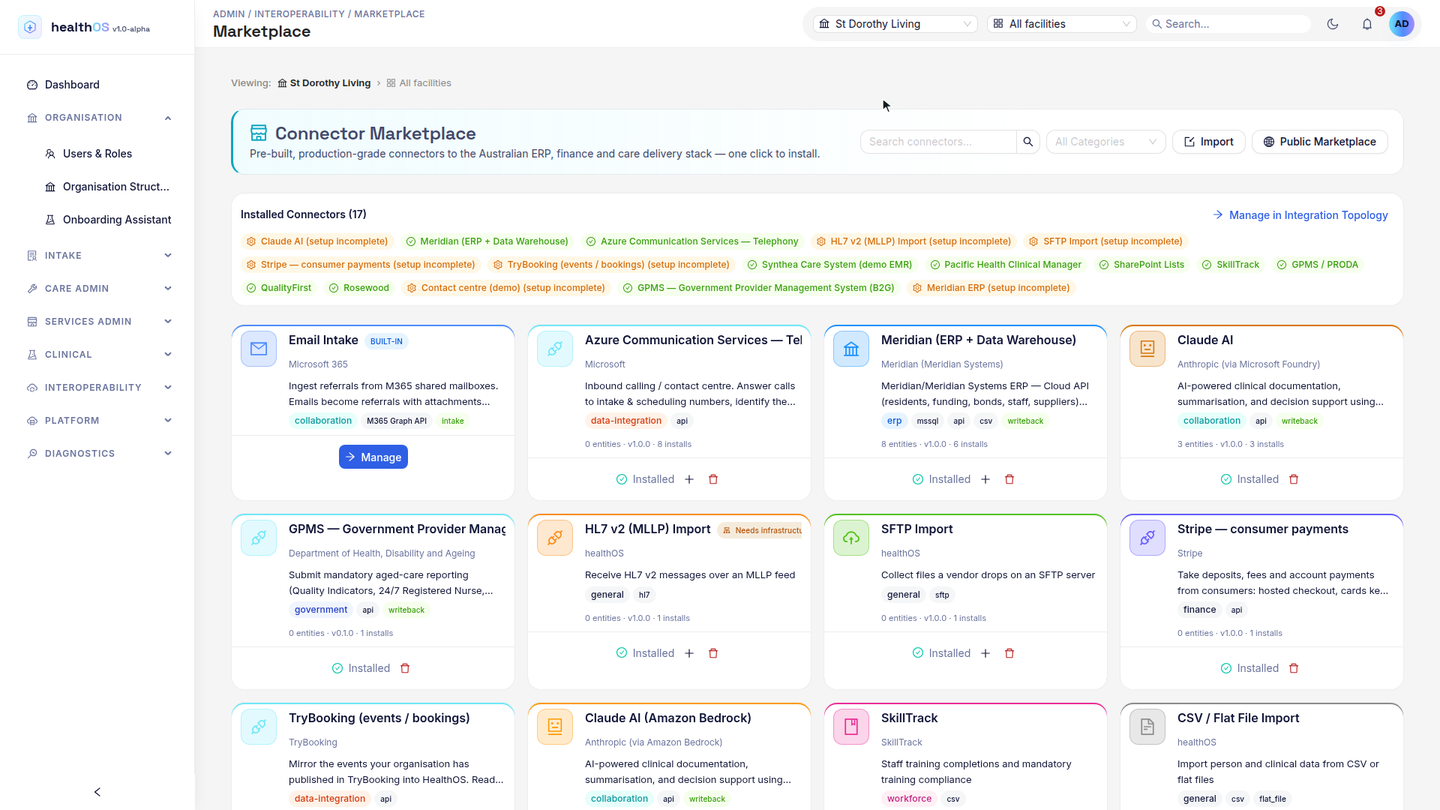The height and width of the screenshot is (810, 1440).
Task: Focus the Search connectors field
Action: tap(938, 142)
